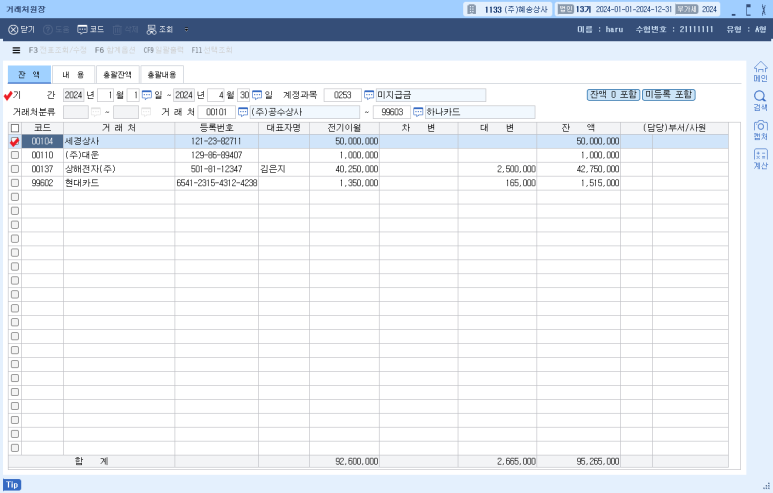Select code cell 00137
The image size is (773, 493).
42,169
